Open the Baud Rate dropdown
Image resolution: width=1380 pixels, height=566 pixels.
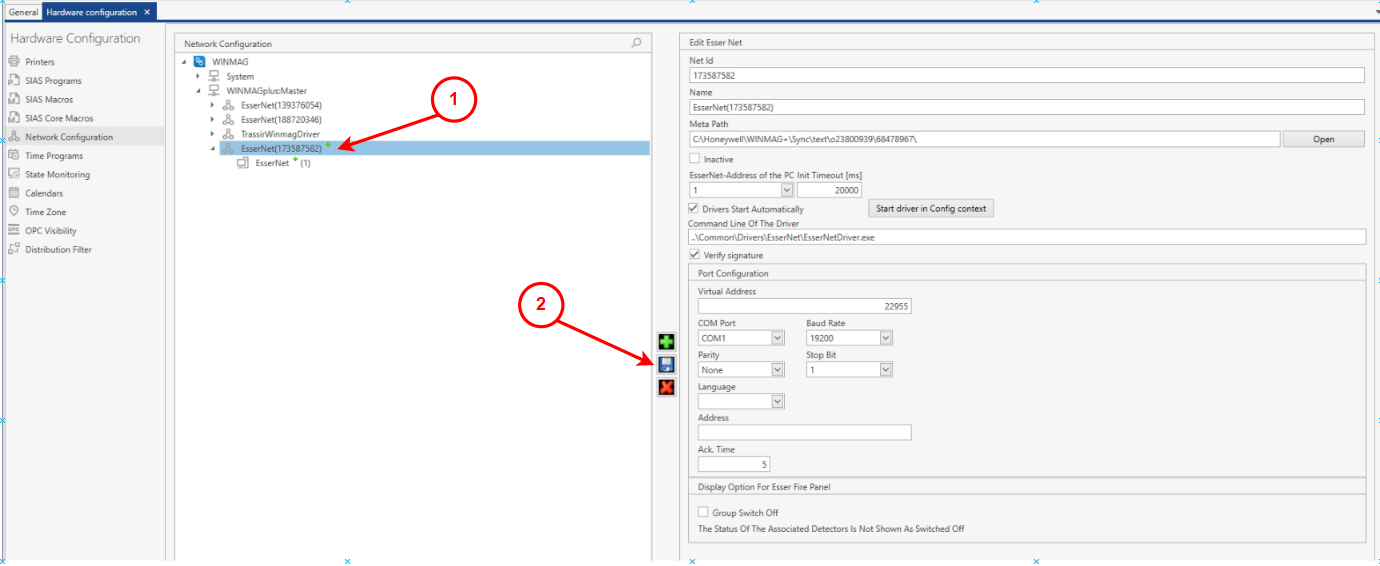(885, 338)
